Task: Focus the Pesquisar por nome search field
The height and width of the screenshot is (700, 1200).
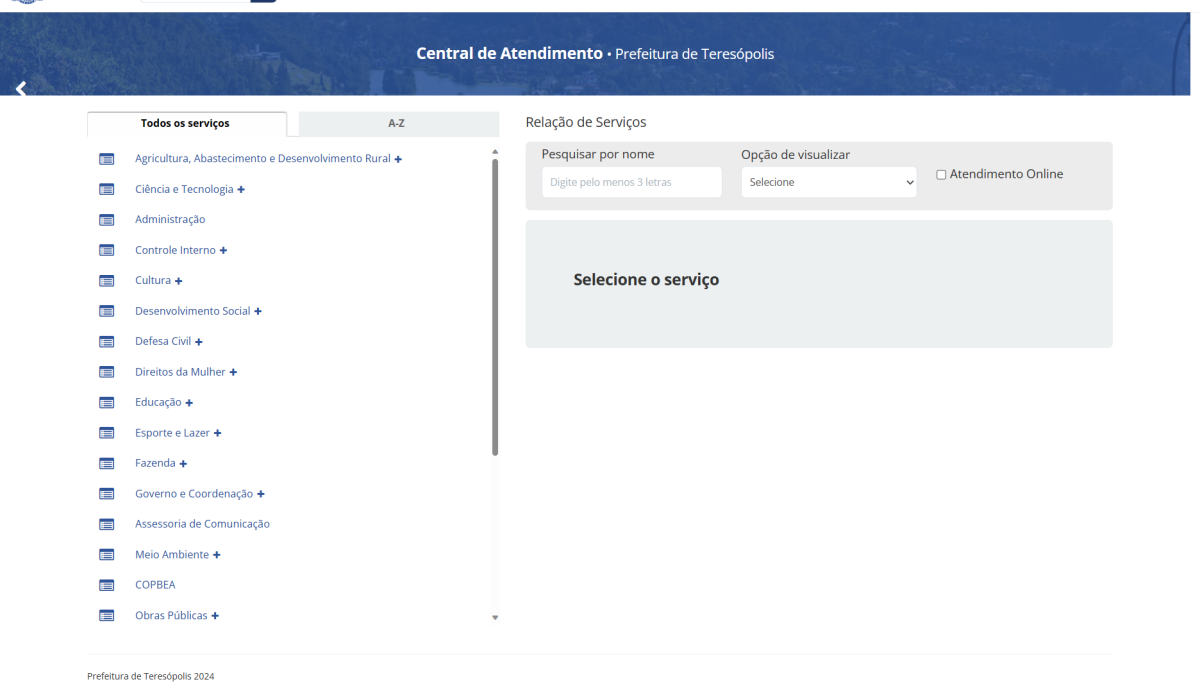Action: 631,182
